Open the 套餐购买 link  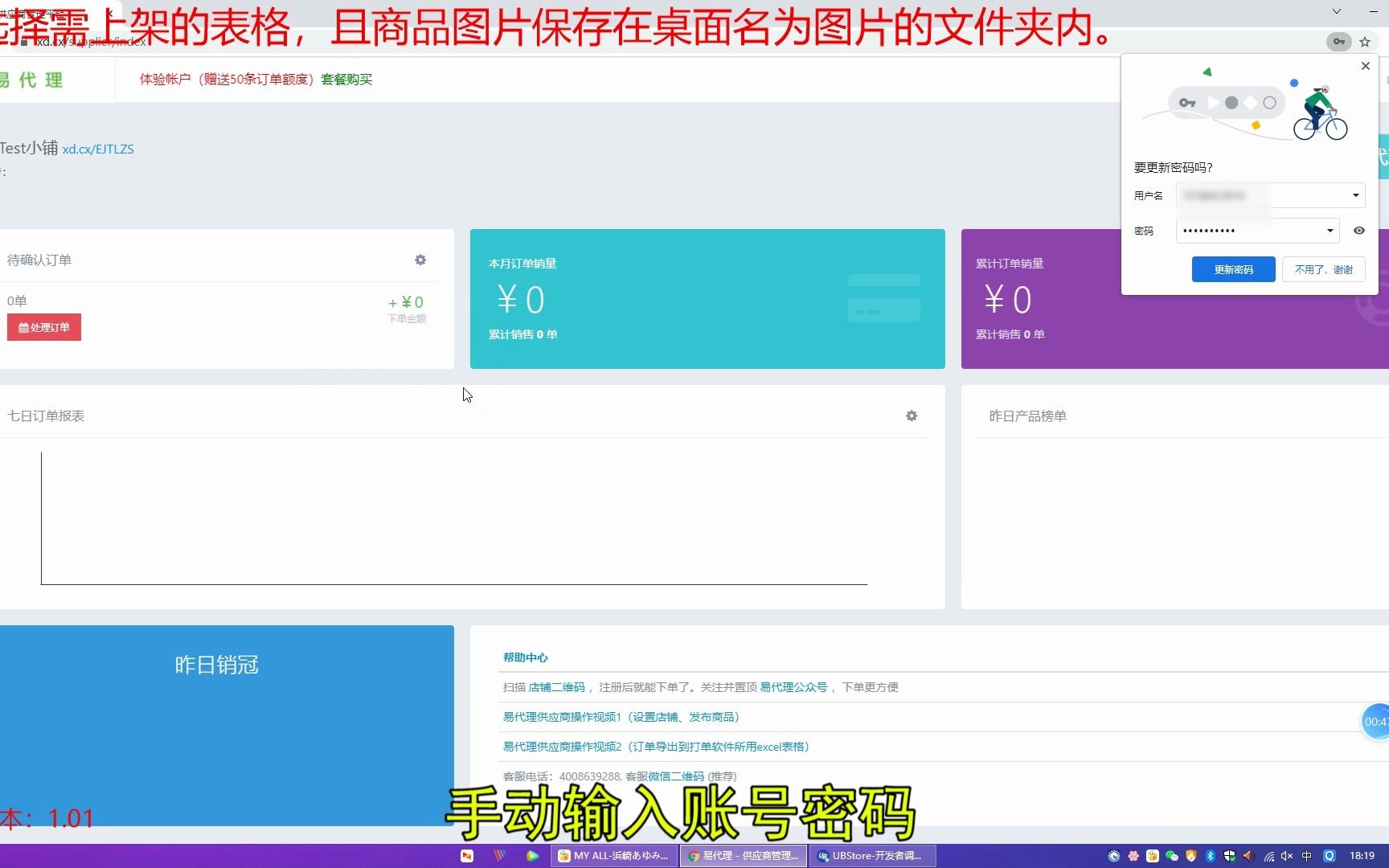(x=346, y=80)
